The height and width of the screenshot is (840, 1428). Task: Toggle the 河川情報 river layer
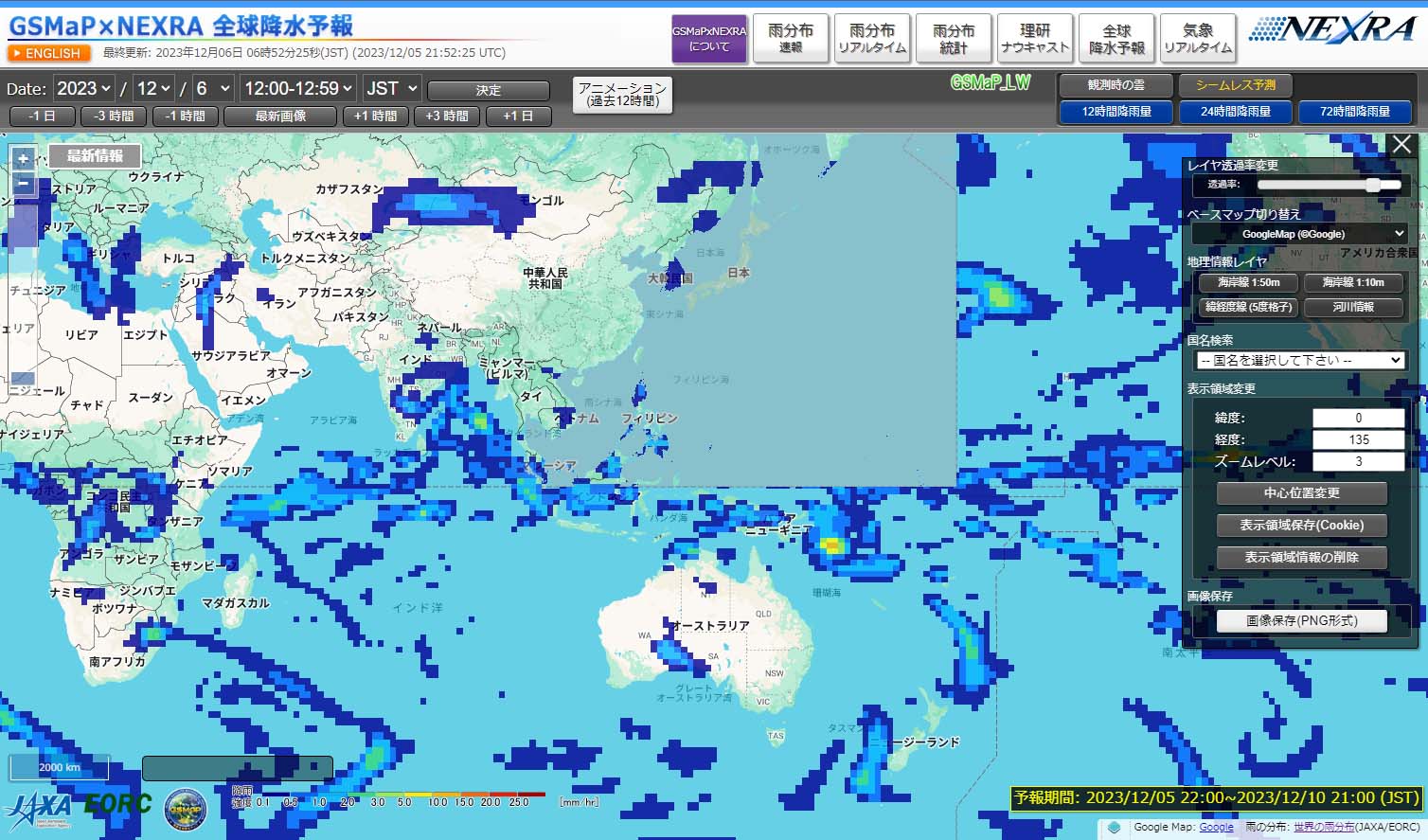[x=1353, y=307]
